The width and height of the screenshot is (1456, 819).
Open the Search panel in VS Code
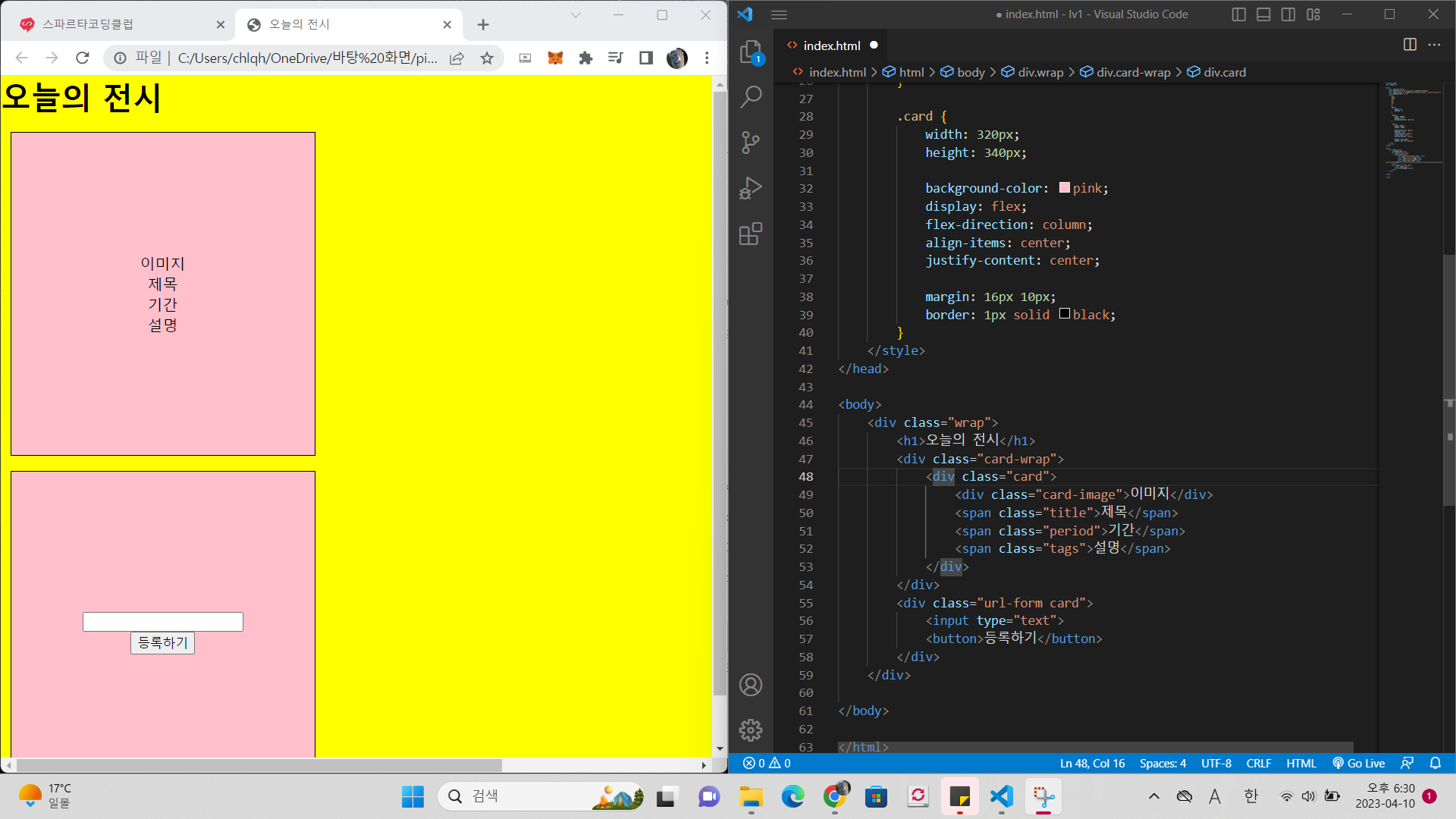click(x=751, y=96)
